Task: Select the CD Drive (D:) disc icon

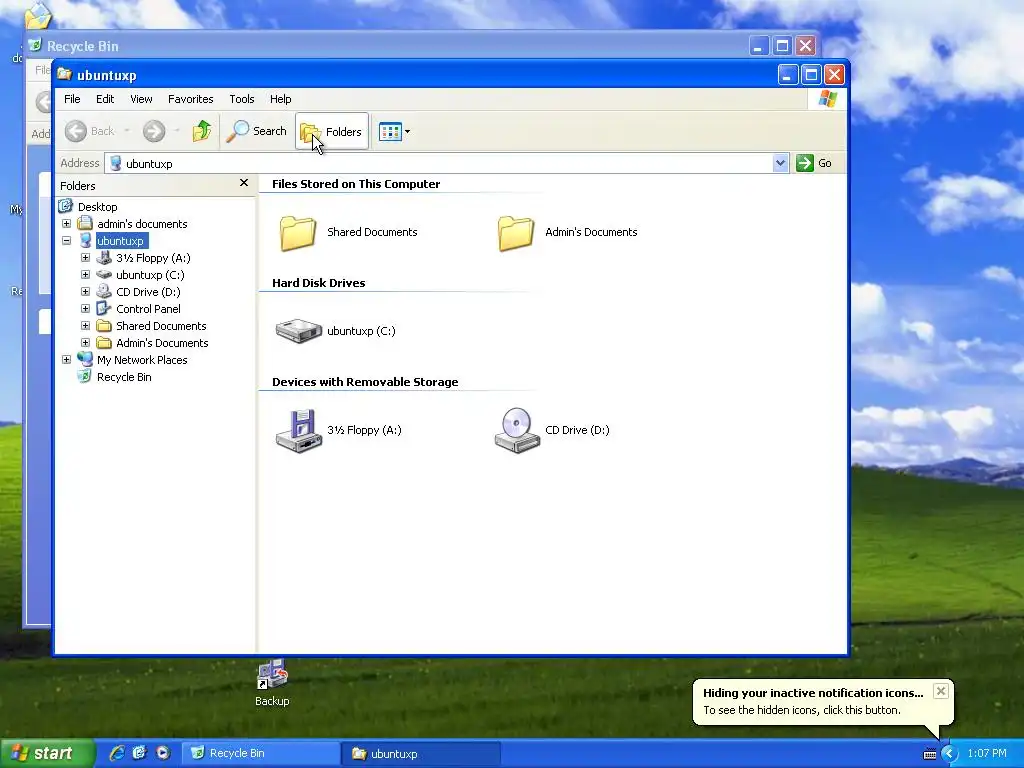Action: (x=517, y=430)
